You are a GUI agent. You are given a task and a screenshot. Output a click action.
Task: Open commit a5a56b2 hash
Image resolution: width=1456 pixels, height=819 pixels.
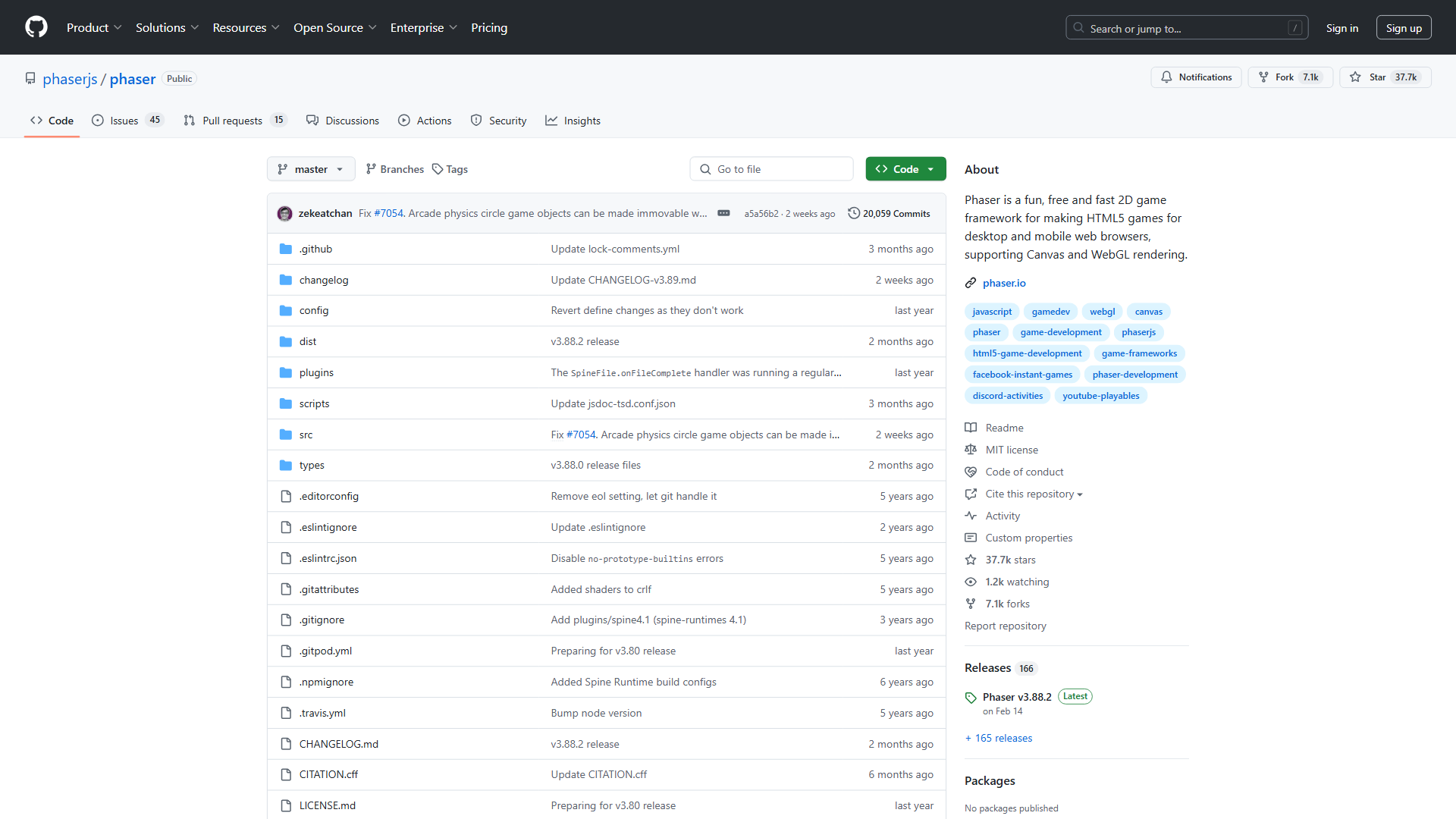(x=761, y=215)
